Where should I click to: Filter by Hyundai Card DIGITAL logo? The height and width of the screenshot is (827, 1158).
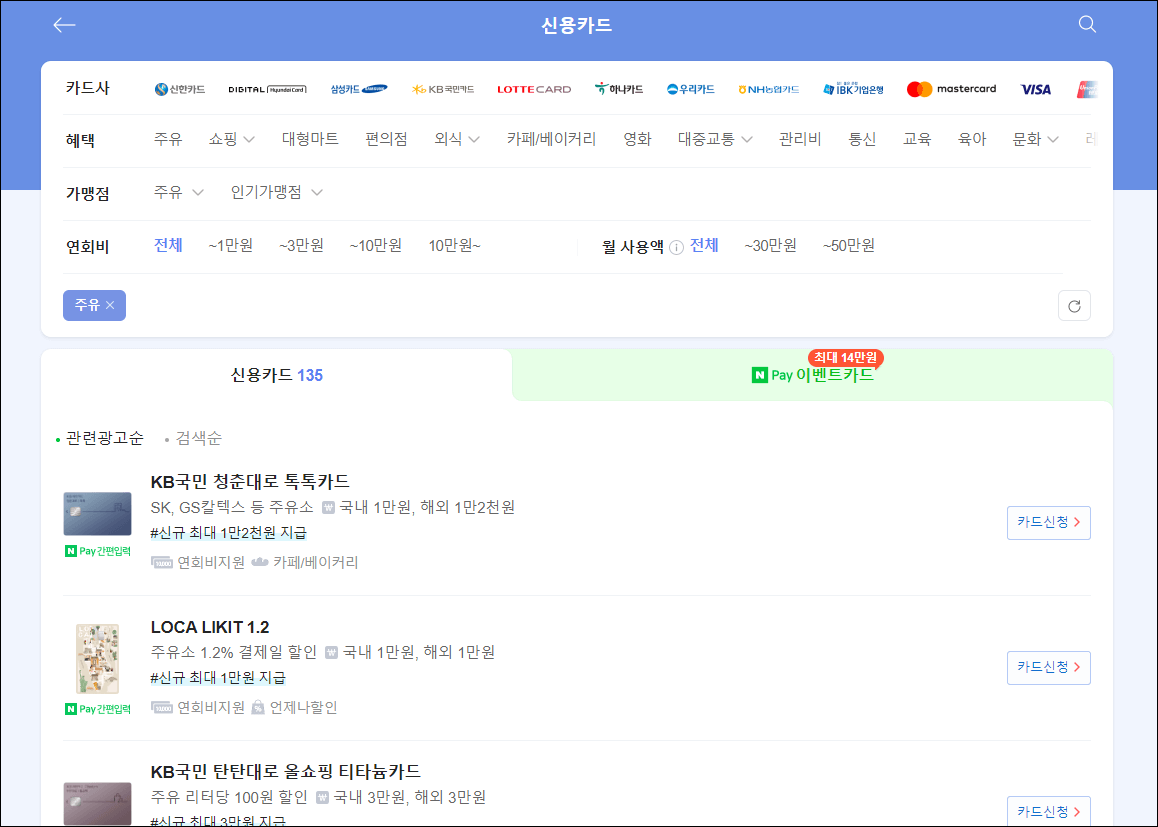point(267,89)
